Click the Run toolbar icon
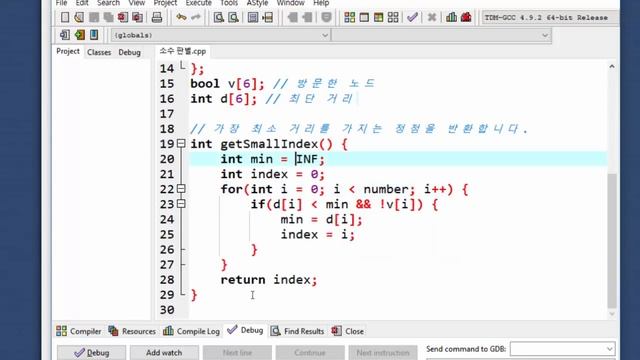The image size is (640, 360). point(364,17)
